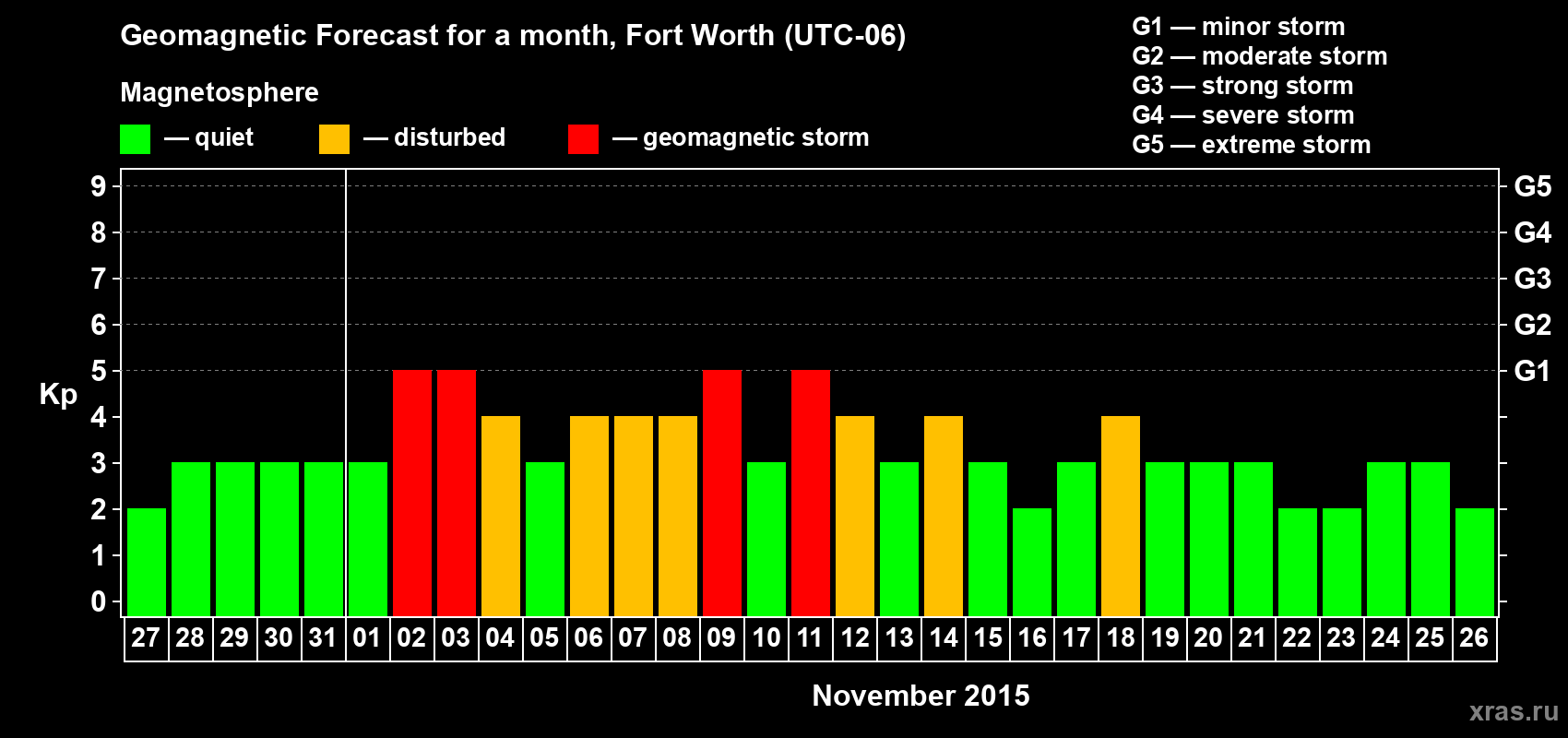The height and width of the screenshot is (738, 1568).
Task: Click the G5 right axis label
Action: coord(1533,186)
